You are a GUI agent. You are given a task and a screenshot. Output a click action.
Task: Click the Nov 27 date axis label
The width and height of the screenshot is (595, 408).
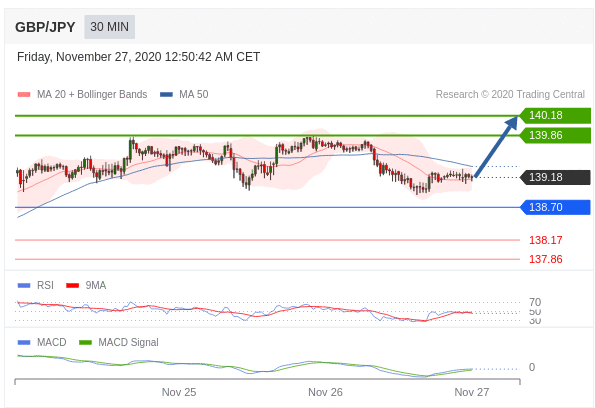point(472,392)
